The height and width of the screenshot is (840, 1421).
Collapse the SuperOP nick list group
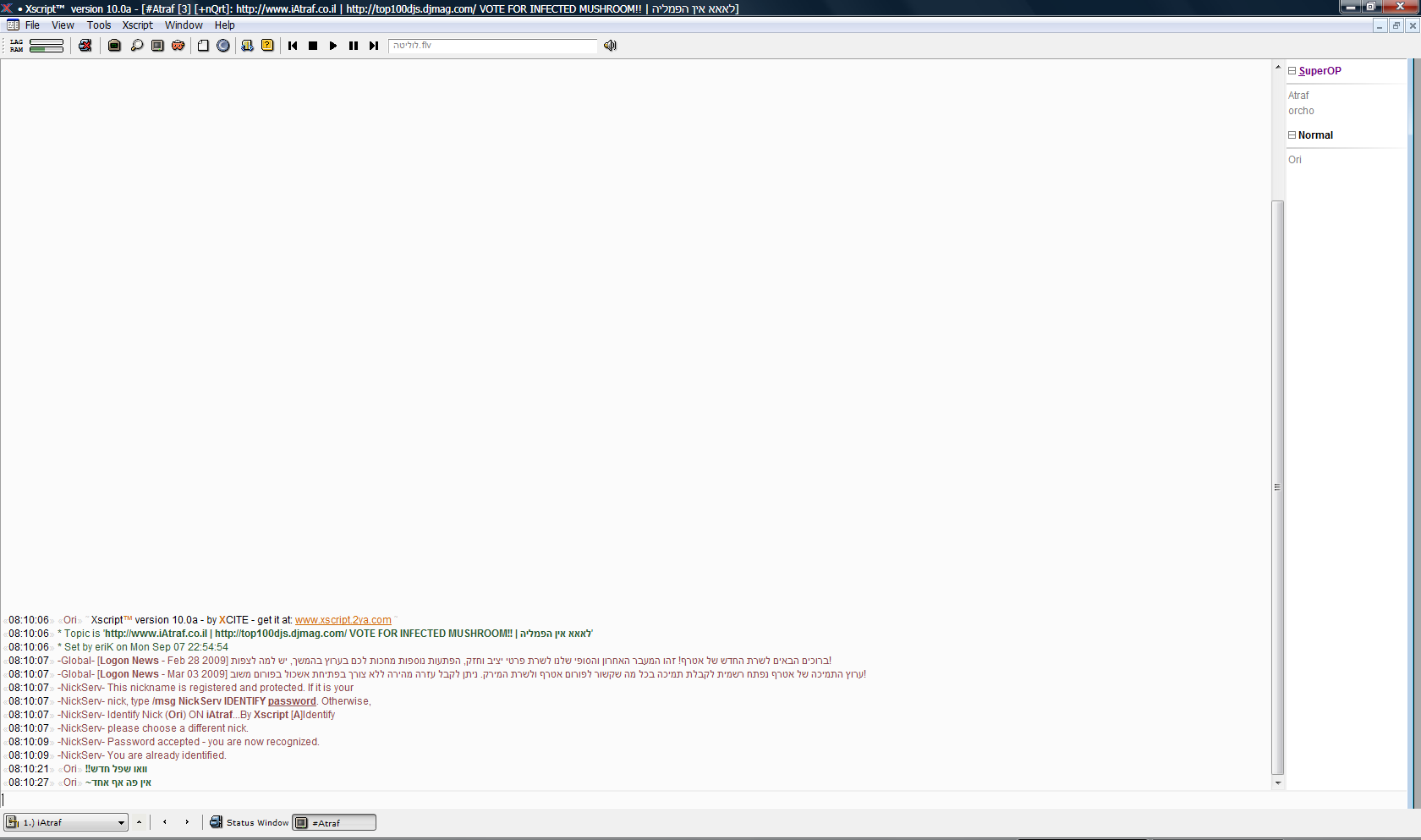tap(1292, 71)
